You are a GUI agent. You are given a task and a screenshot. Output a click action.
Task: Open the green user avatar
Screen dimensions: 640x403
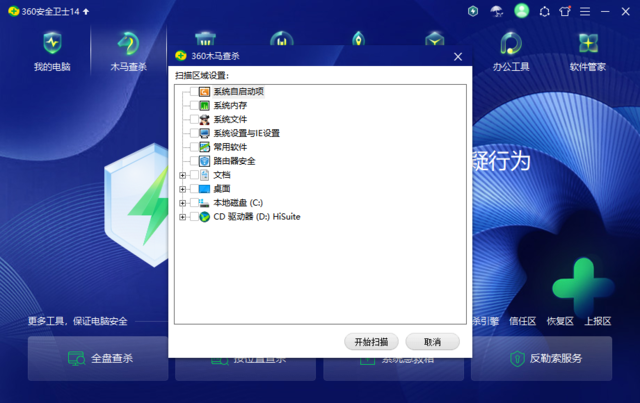click(521, 11)
